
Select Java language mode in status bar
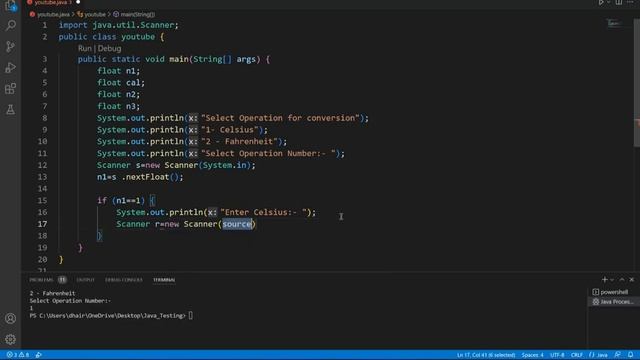[x=598, y=355]
